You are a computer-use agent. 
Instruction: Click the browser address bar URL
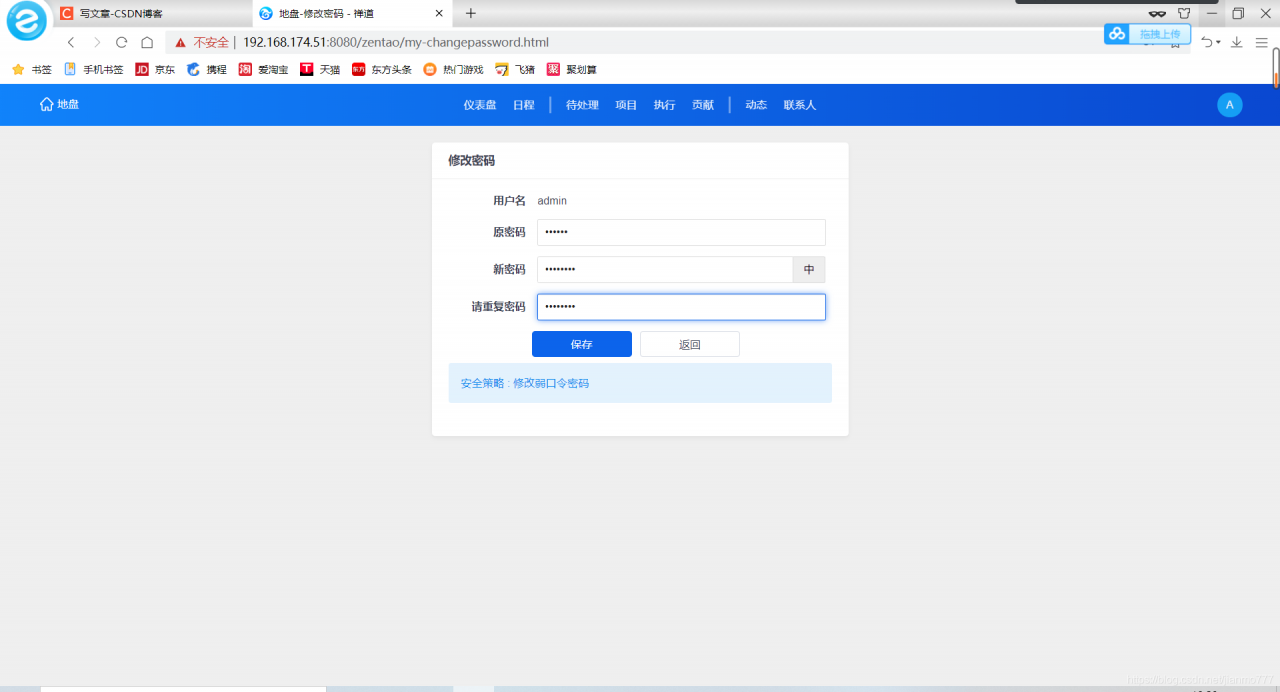click(396, 42)
